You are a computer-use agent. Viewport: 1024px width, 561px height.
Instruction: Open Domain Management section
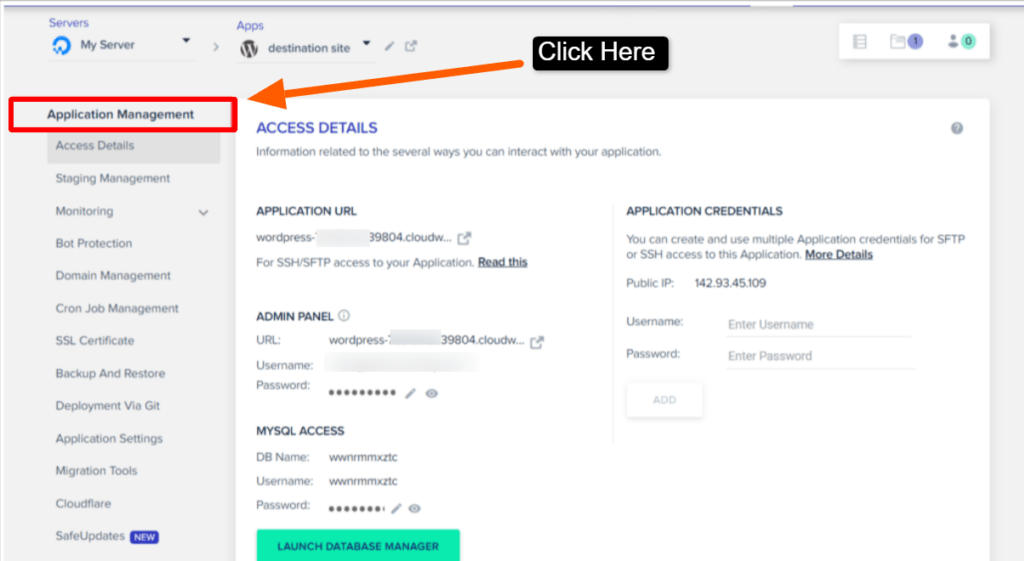tap(113, 276)
